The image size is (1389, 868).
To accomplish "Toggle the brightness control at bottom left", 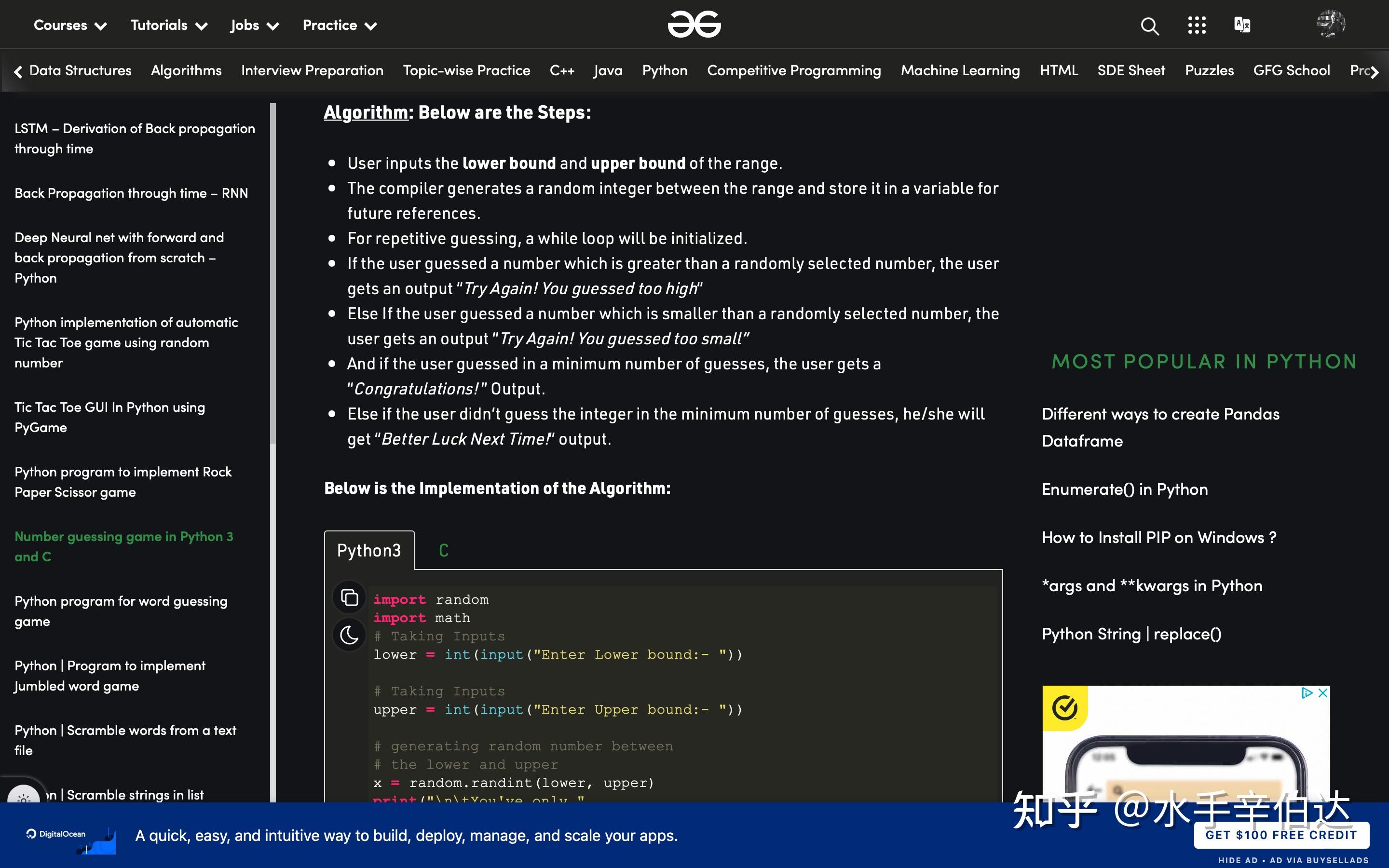I will (x=23, y=798).
